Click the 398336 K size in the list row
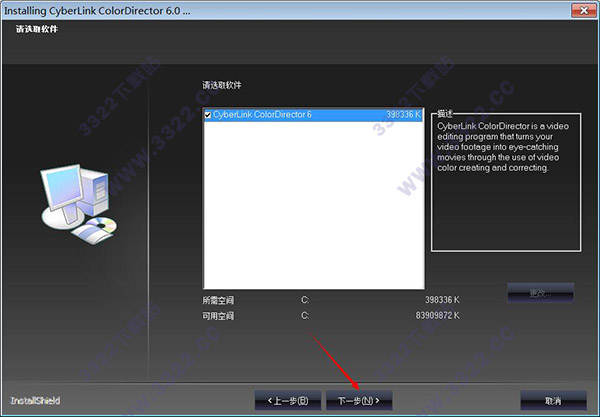The image size is (600, 417). 403,114
